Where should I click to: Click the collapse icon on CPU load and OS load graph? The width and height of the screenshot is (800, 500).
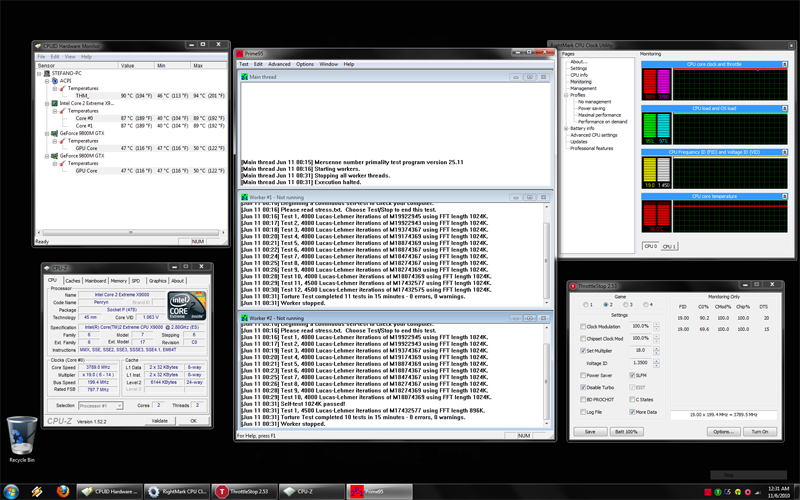(x=784, y=108)
